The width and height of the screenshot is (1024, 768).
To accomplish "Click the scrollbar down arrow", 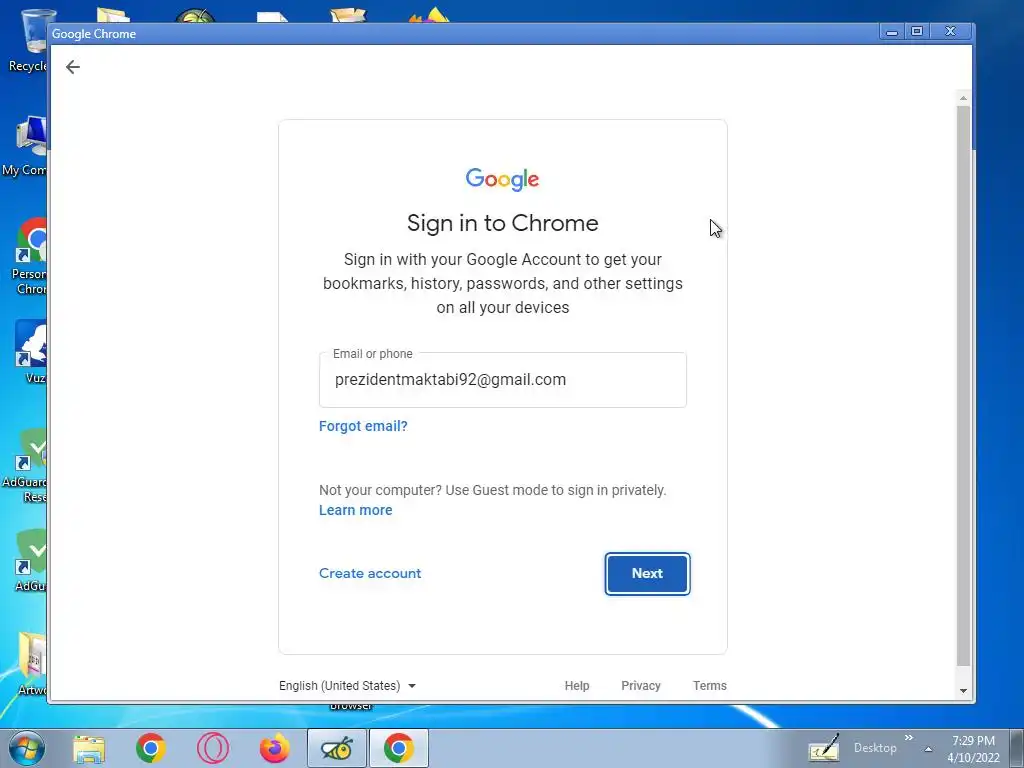I will pos(963,691).
